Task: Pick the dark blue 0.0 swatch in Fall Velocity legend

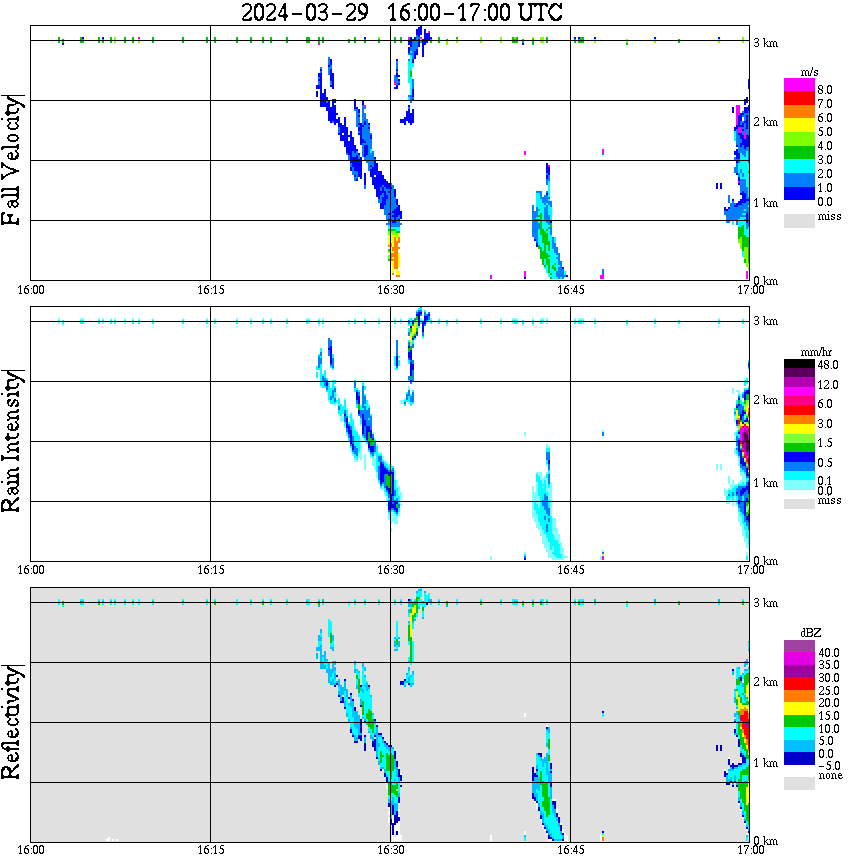Action: click(x=799, y=193)
